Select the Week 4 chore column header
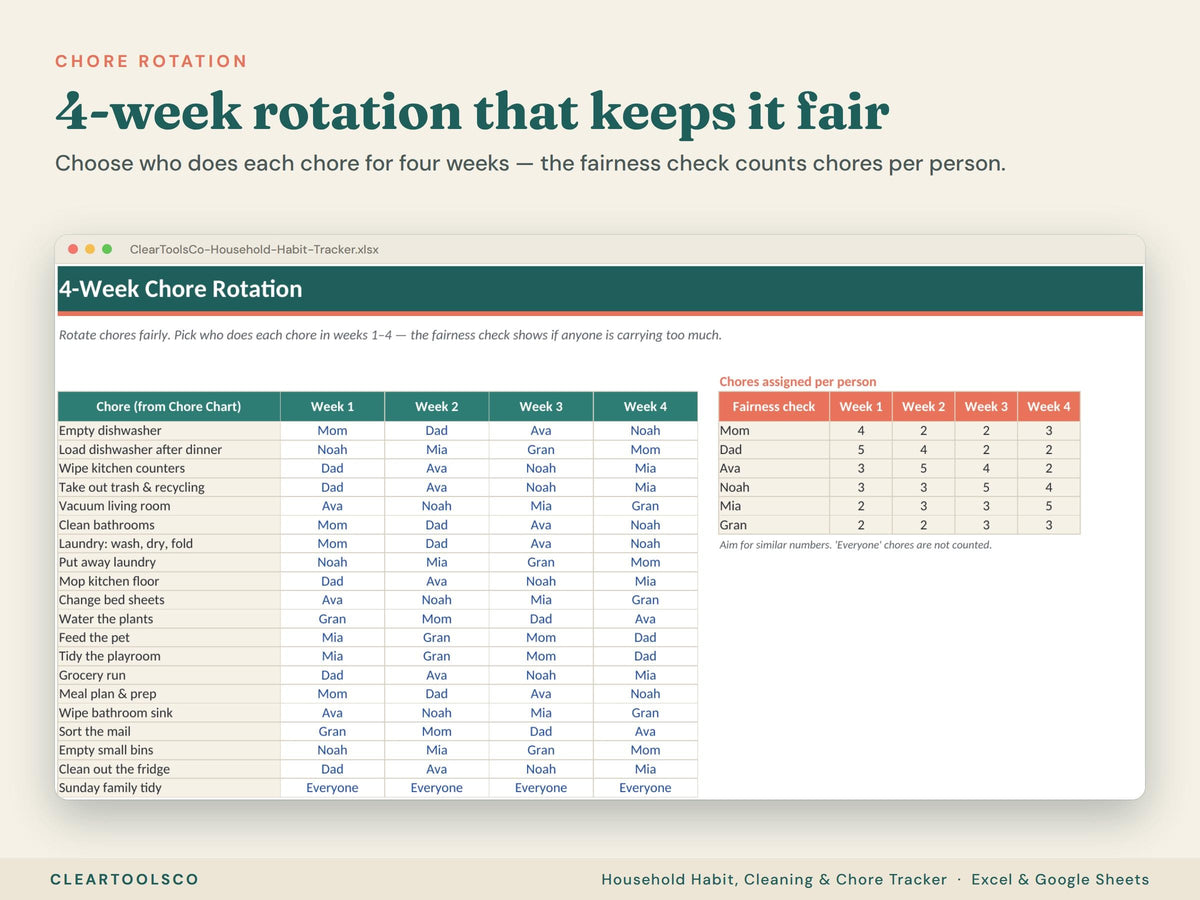Screen dimensions: 1200x900 [645, 406]
